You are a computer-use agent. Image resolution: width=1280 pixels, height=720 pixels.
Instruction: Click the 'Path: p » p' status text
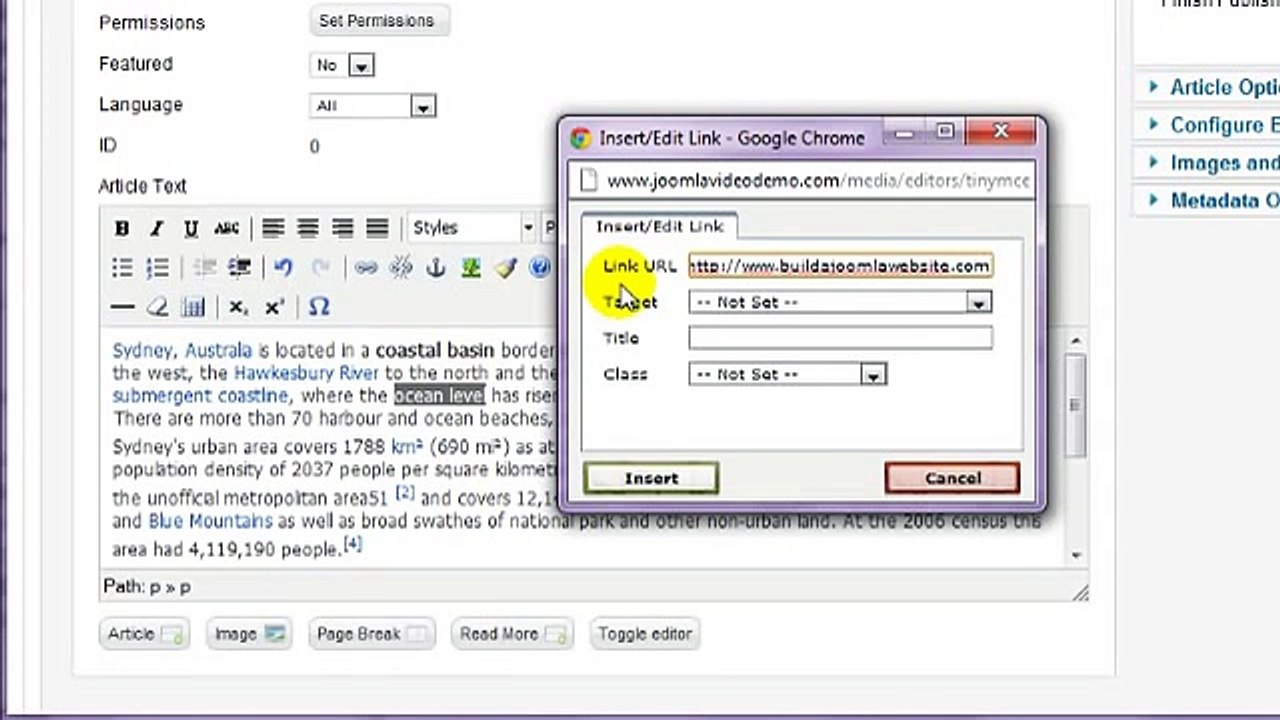(147, 587)
